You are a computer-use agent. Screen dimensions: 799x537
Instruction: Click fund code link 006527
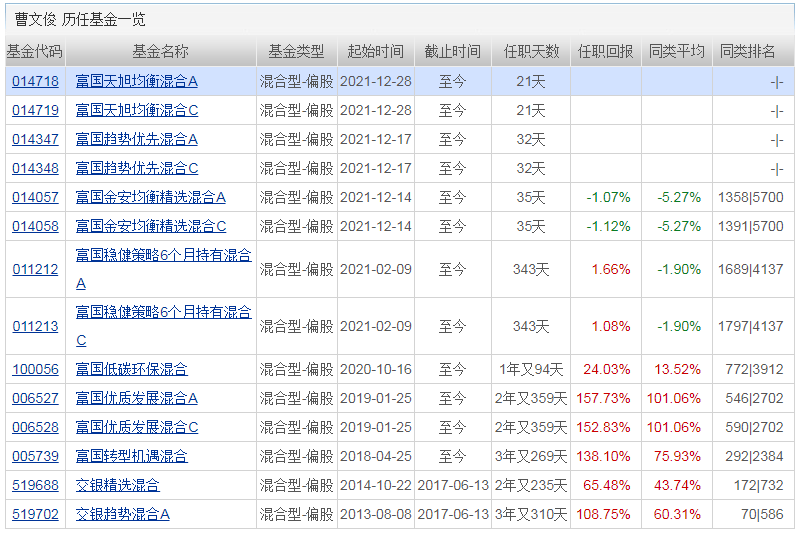35,399
